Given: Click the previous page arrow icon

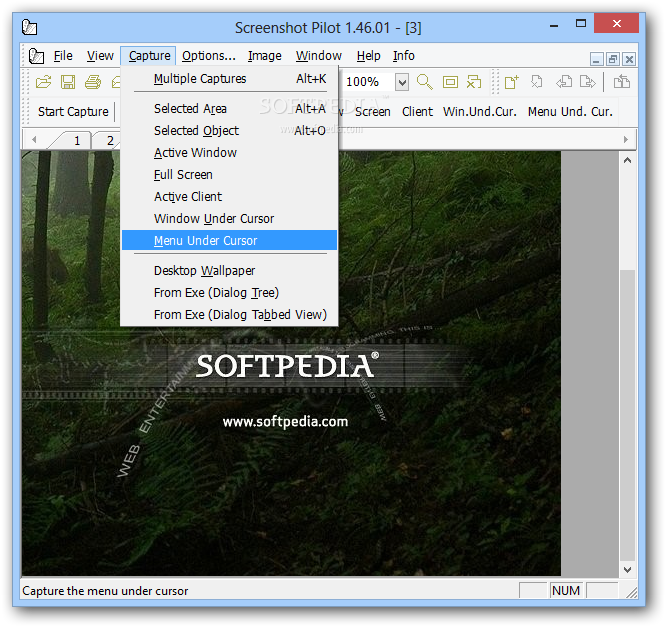Looking at the screenshot, I should pyautogui.click(x=564, y=82).
